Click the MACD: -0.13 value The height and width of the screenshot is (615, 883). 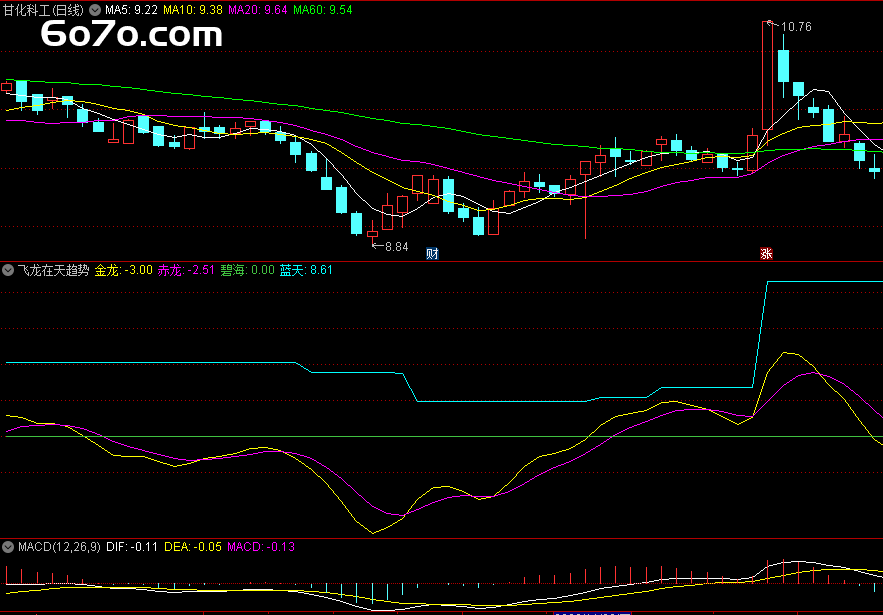coord(261,546)
